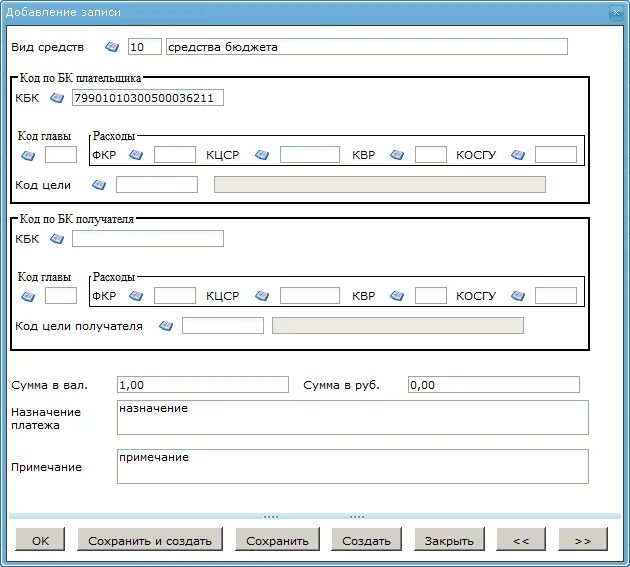Viewport: 630px width, 567px height.
Task: Click the OK button
Action: click(x=40, y=539)
